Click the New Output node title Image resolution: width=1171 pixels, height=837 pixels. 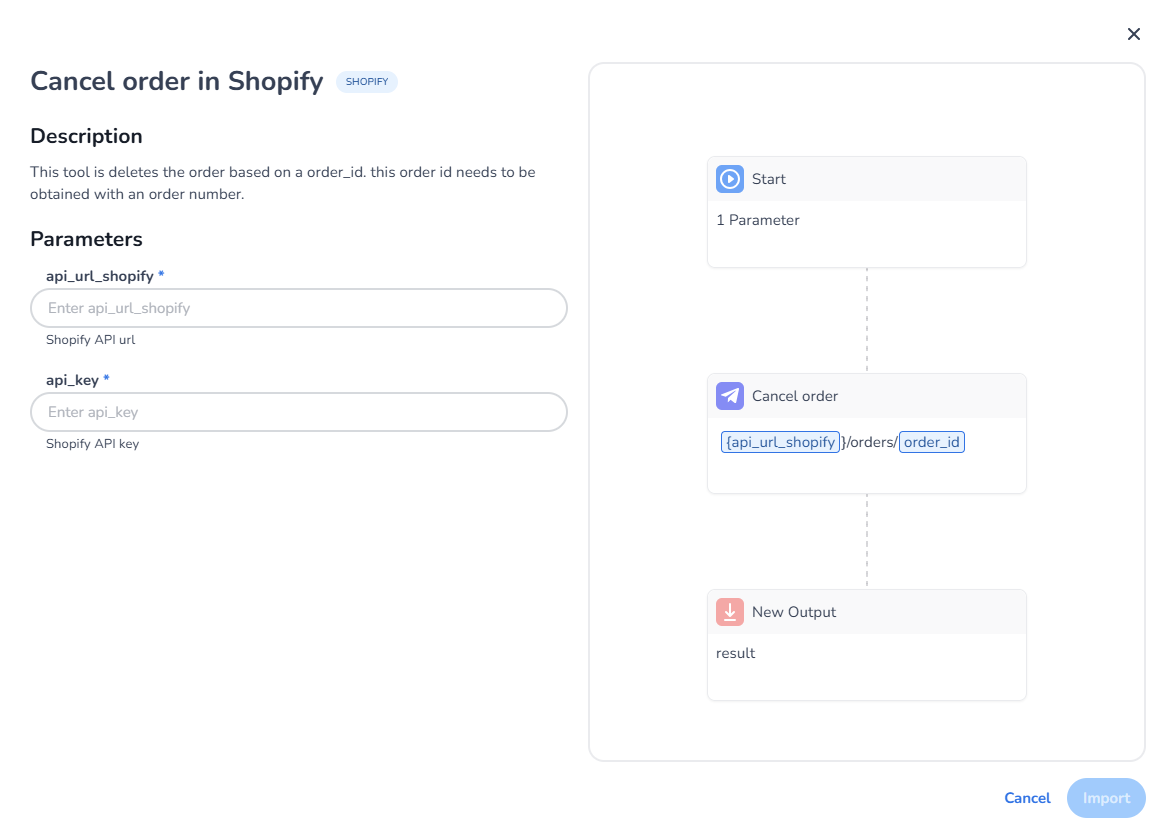click(x=794, y=612)
